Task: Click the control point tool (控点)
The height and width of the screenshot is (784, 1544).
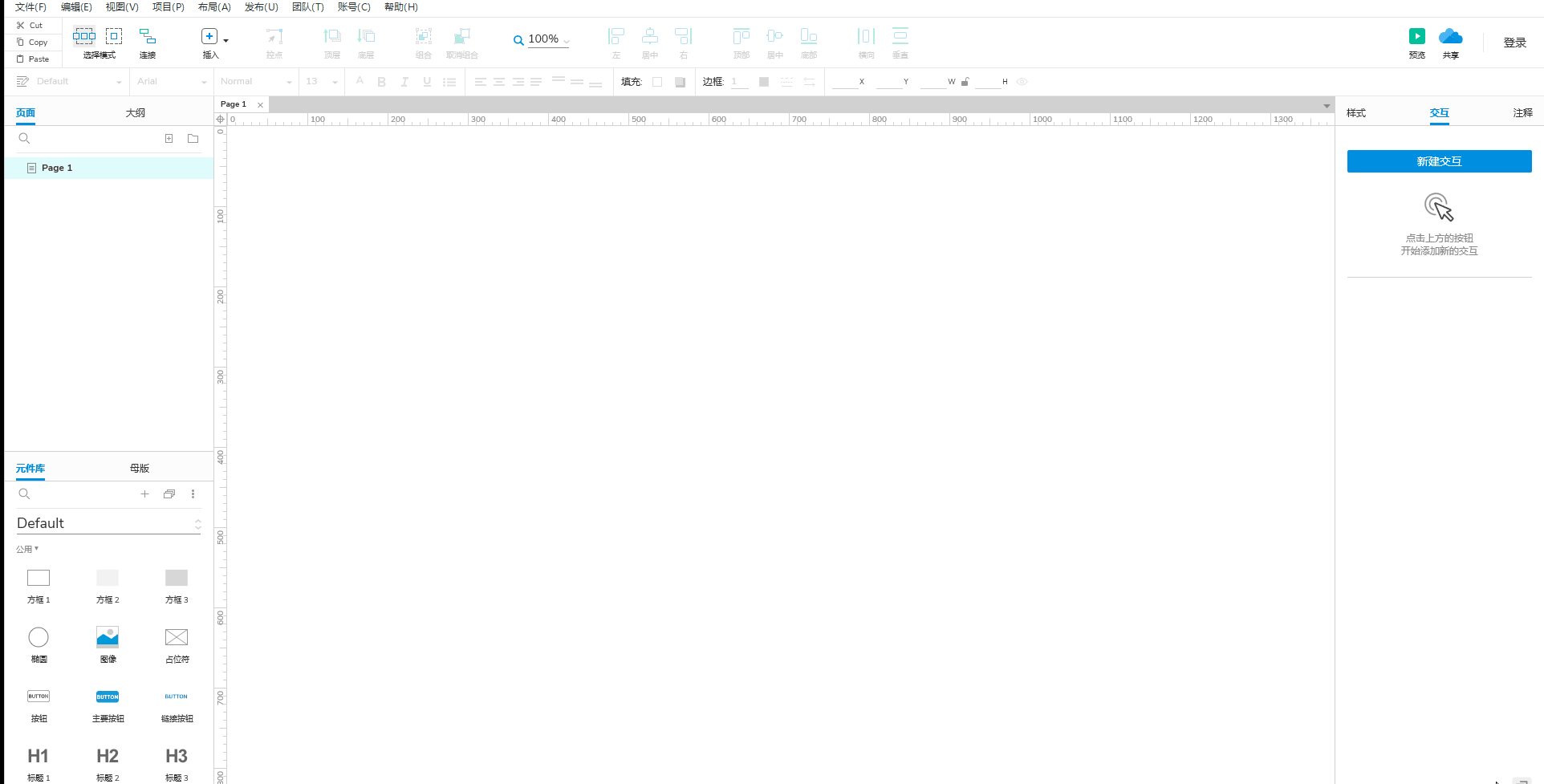Action: [274, 37]
